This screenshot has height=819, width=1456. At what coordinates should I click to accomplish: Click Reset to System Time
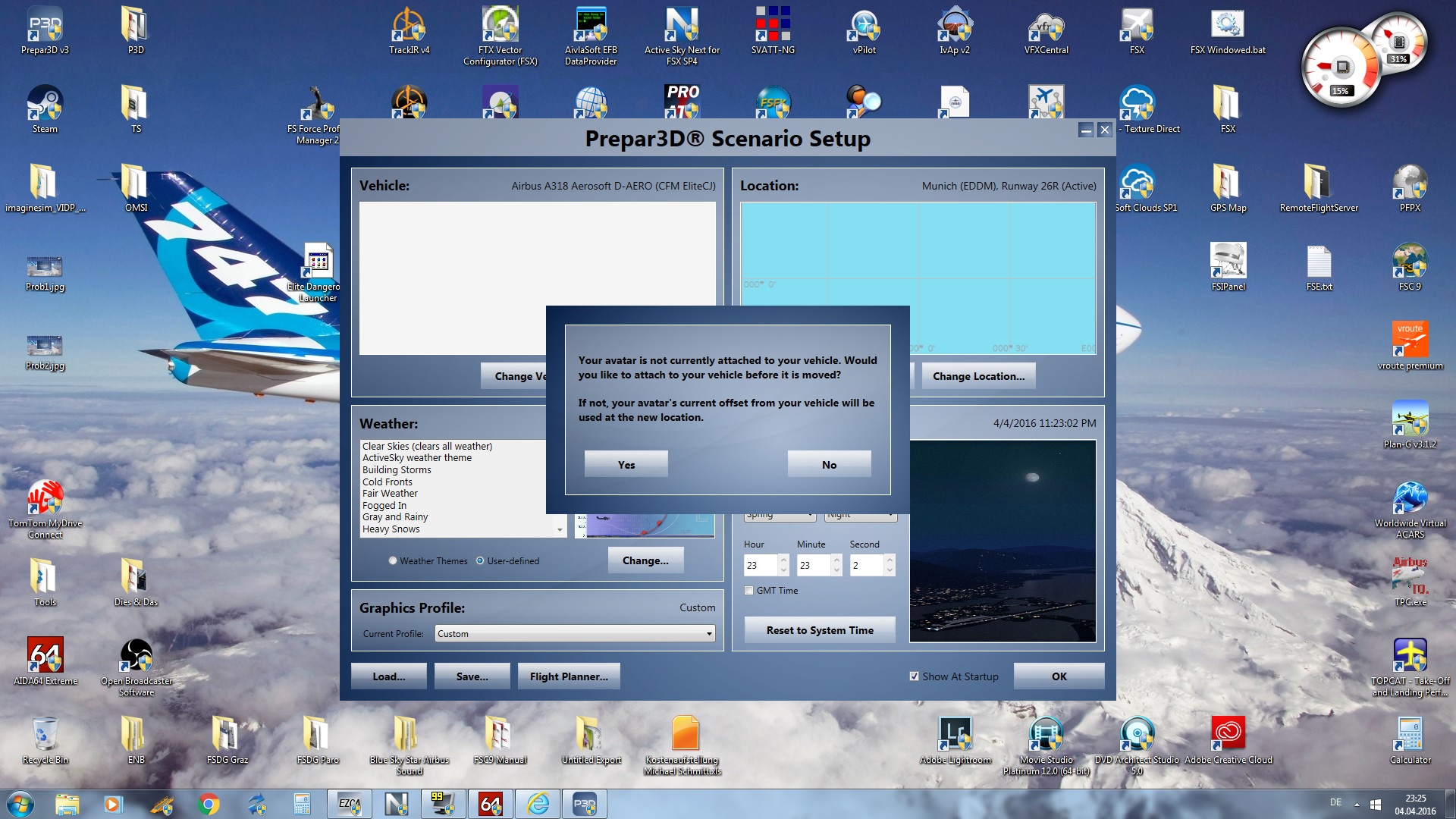pos(820,630)
